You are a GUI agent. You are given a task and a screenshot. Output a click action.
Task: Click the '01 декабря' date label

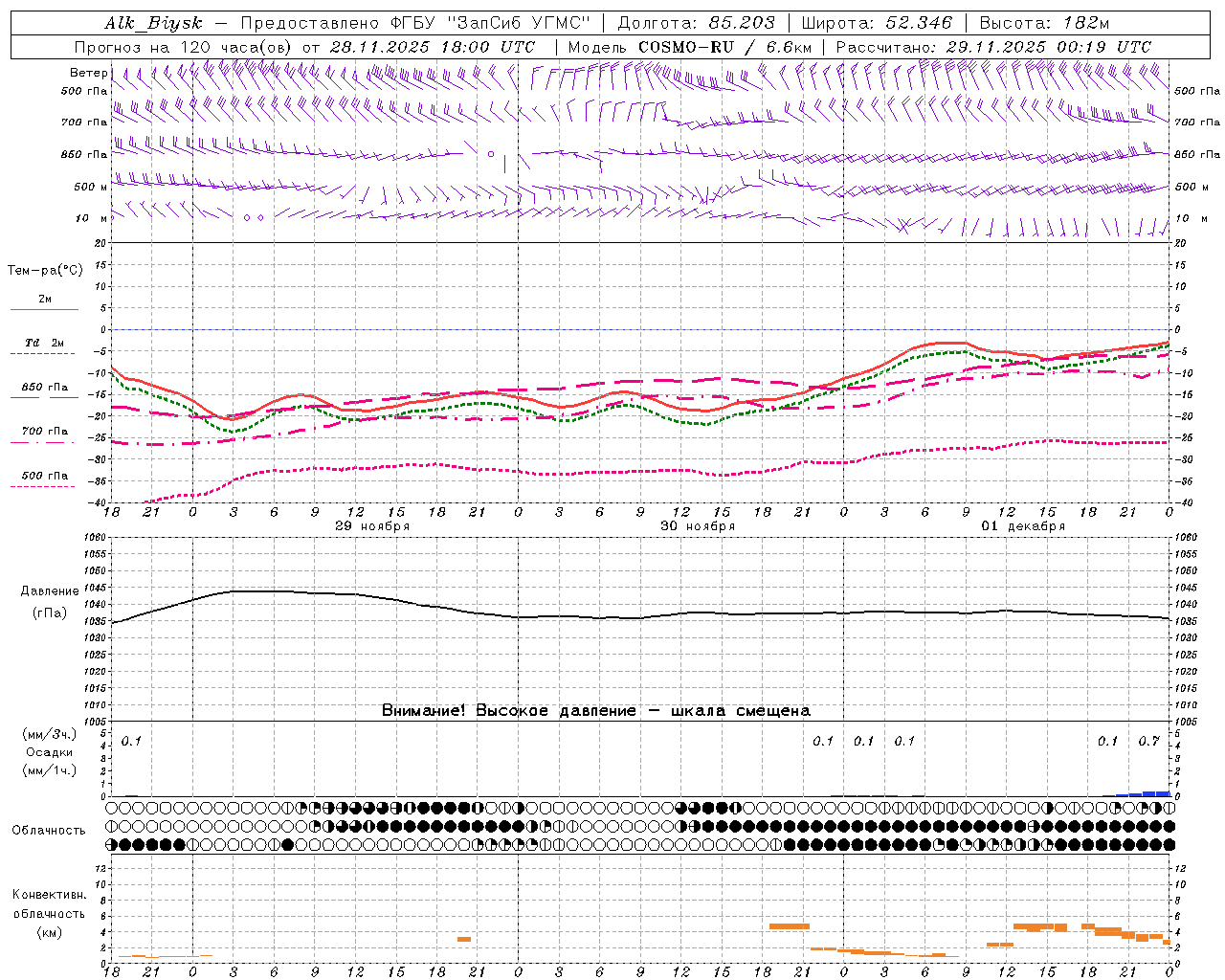(1023, 526)
